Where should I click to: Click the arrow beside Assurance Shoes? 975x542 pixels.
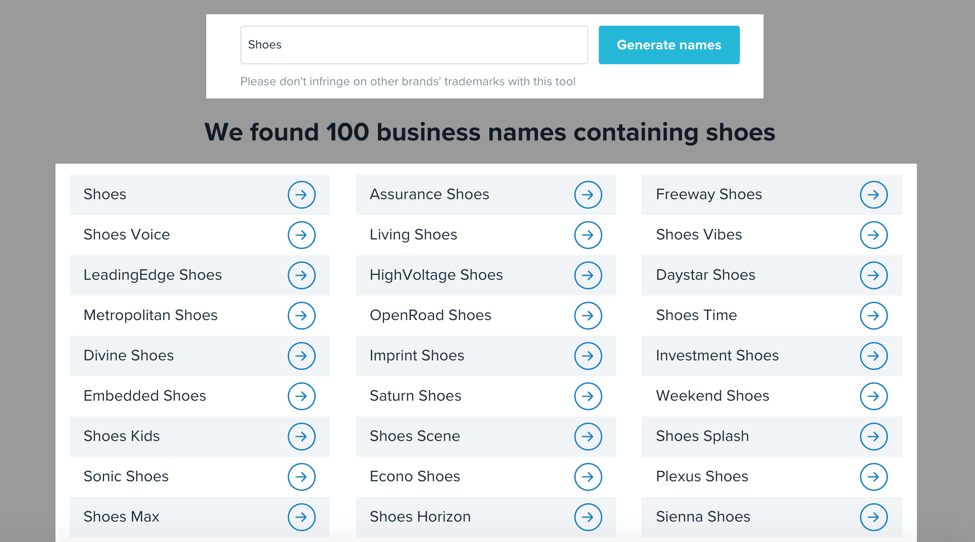(588, 195)
